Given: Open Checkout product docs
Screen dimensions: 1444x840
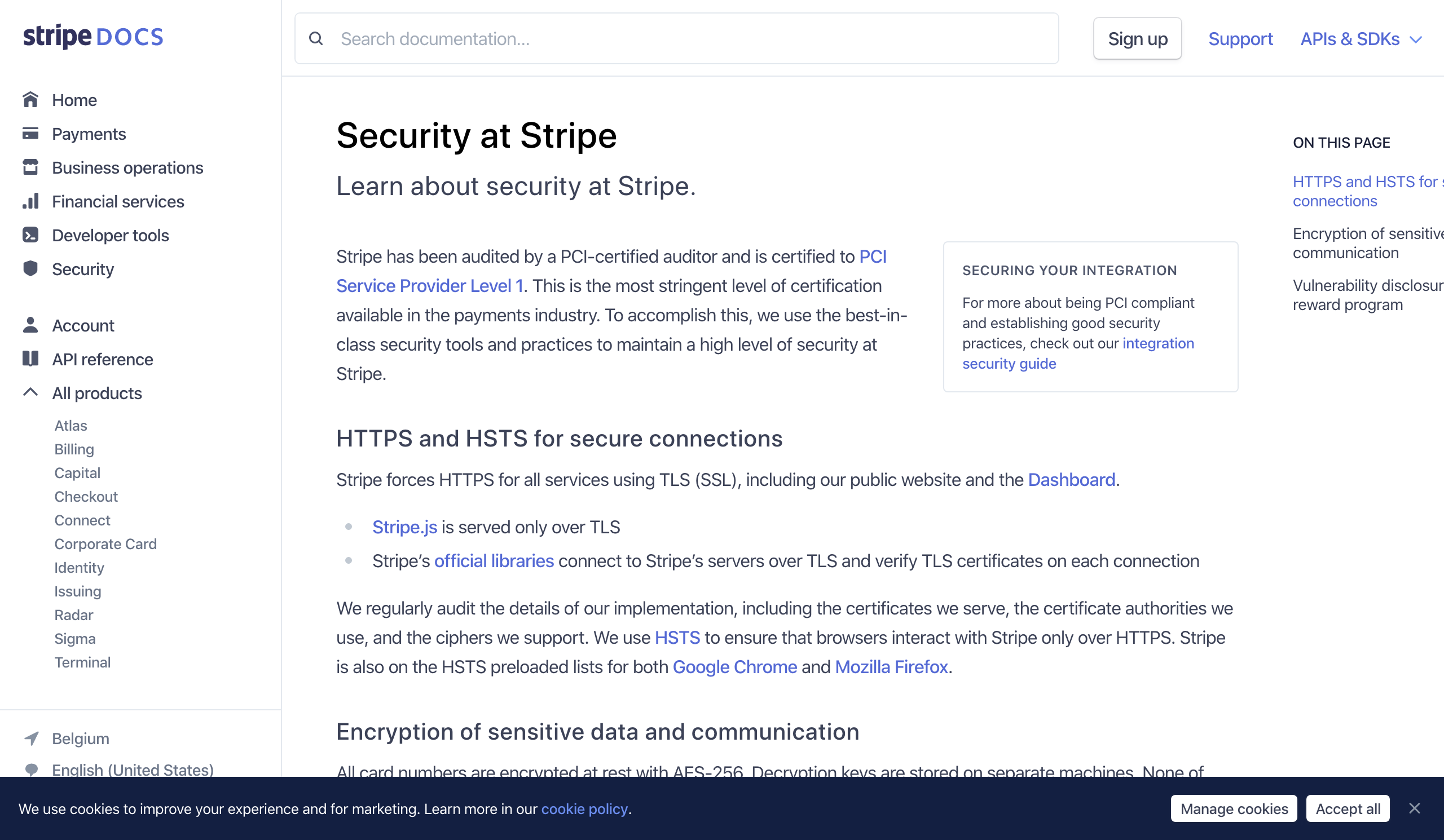Looking at the screenshot, I should coord(86,497).
